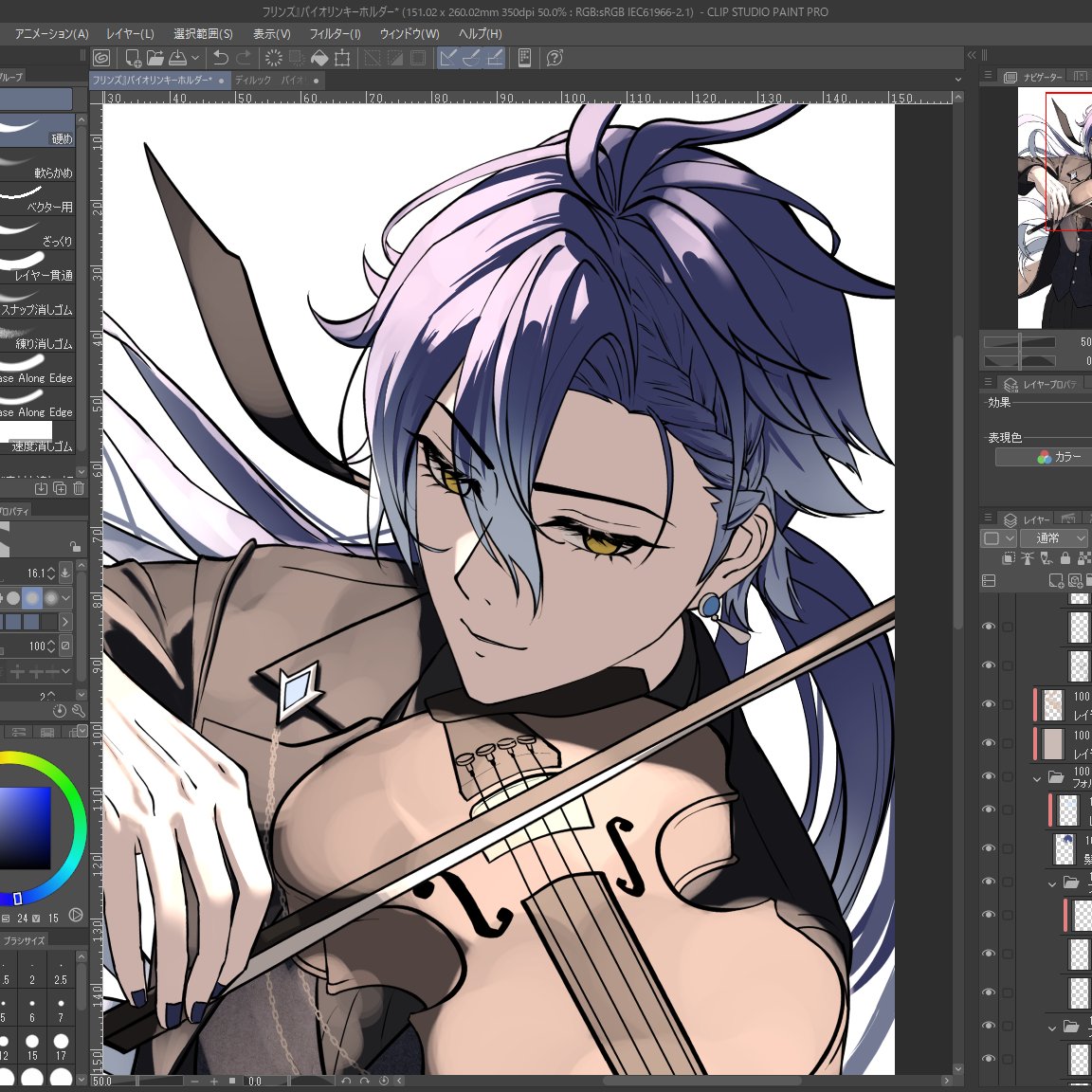Toggle Snap to Ruler
The image size is (1092, 1092).
[x=448, y=58]
